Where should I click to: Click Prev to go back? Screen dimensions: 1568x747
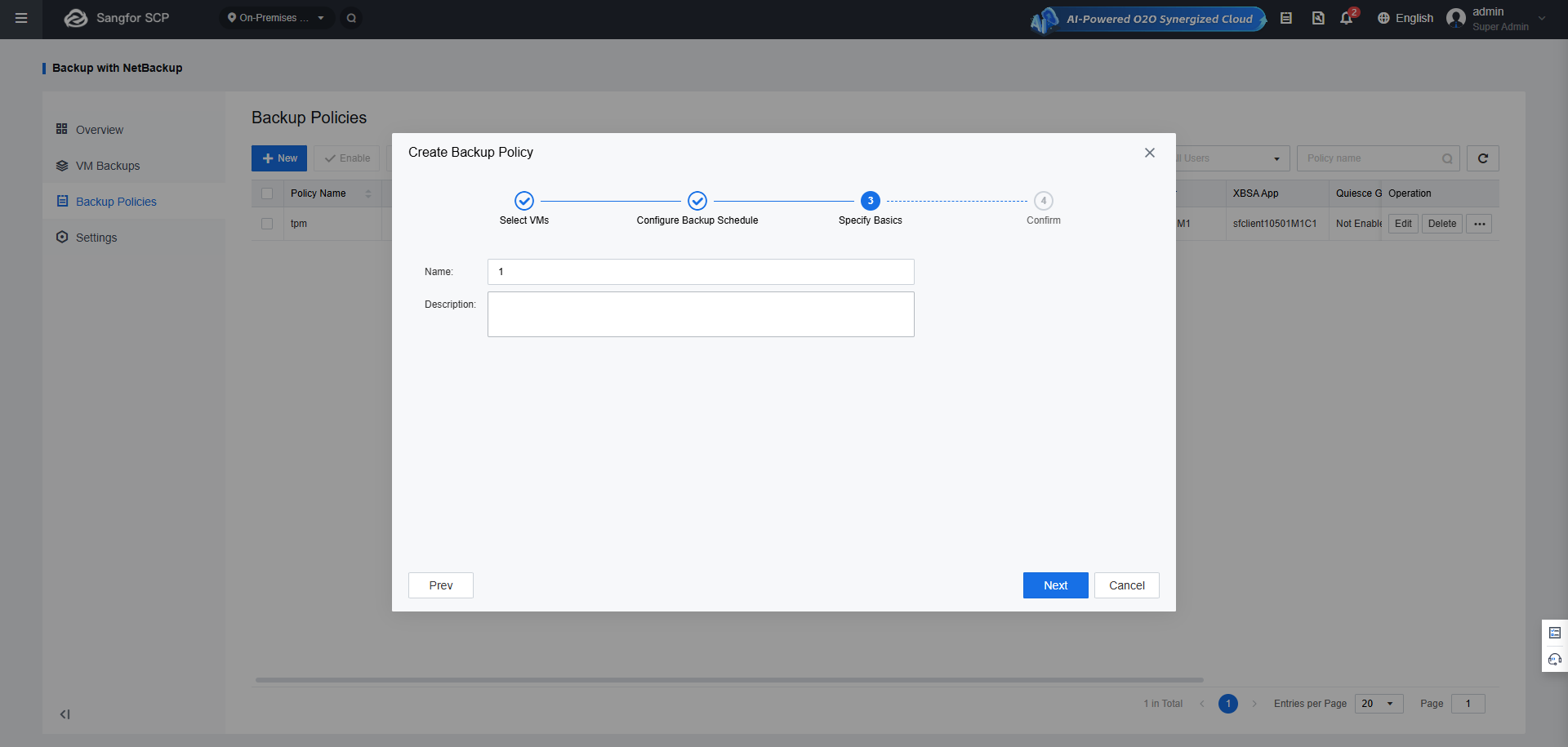click(x=441, y=585)
